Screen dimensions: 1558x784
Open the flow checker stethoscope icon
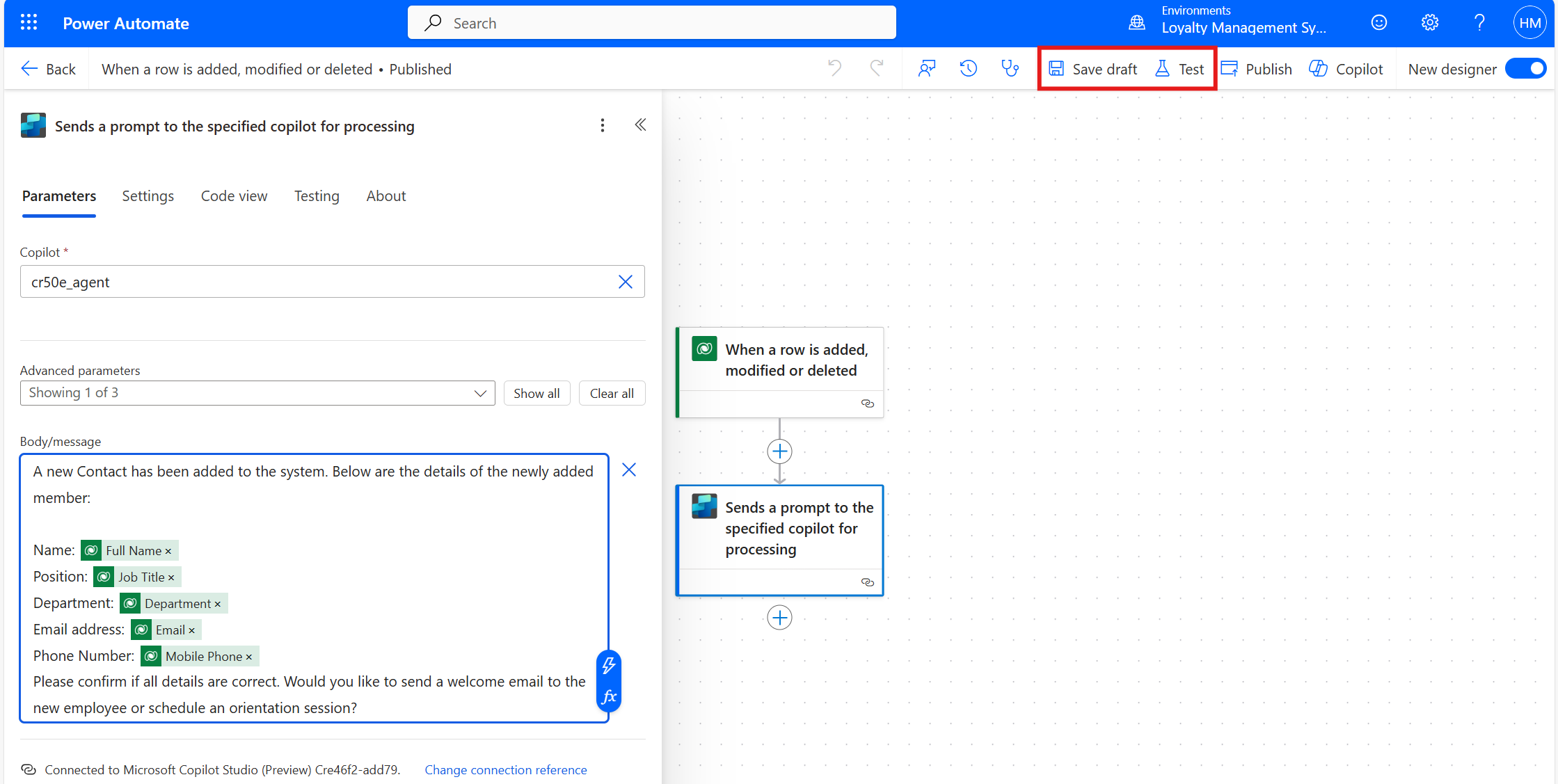click(1010, 68)
